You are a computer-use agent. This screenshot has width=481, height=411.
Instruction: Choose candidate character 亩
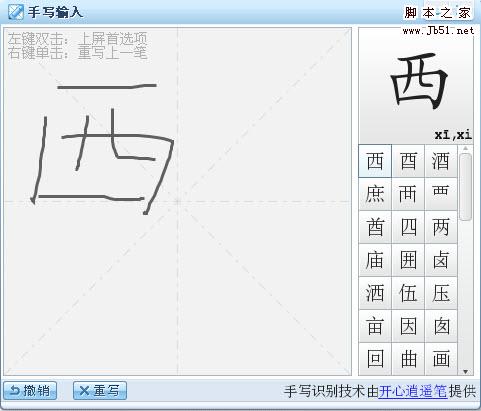[x=375, y=326]
